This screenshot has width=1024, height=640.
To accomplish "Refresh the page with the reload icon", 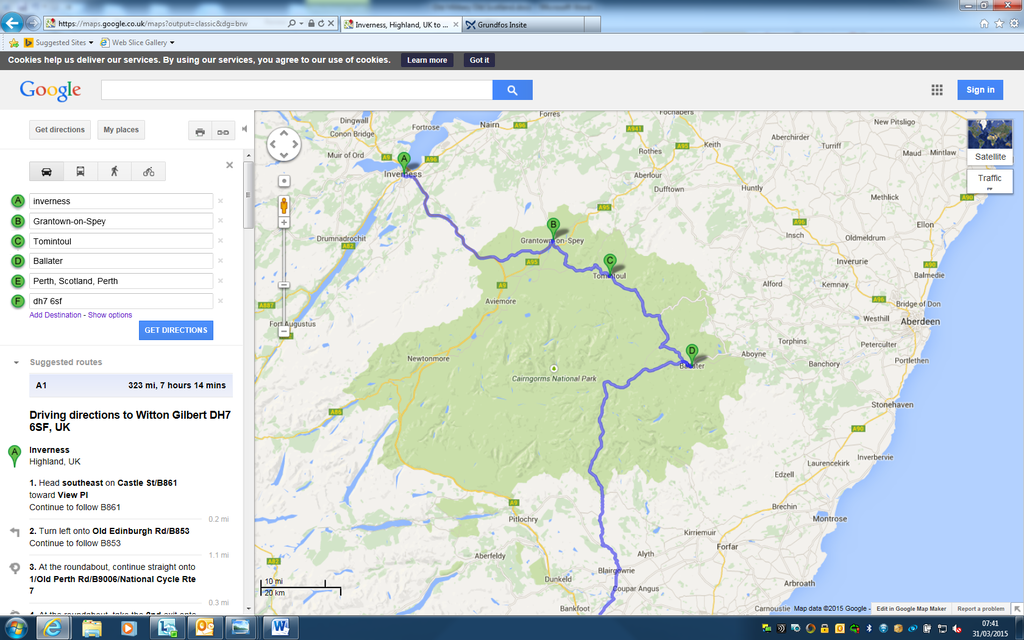I will pyautogui.click(x=321, y=24).
